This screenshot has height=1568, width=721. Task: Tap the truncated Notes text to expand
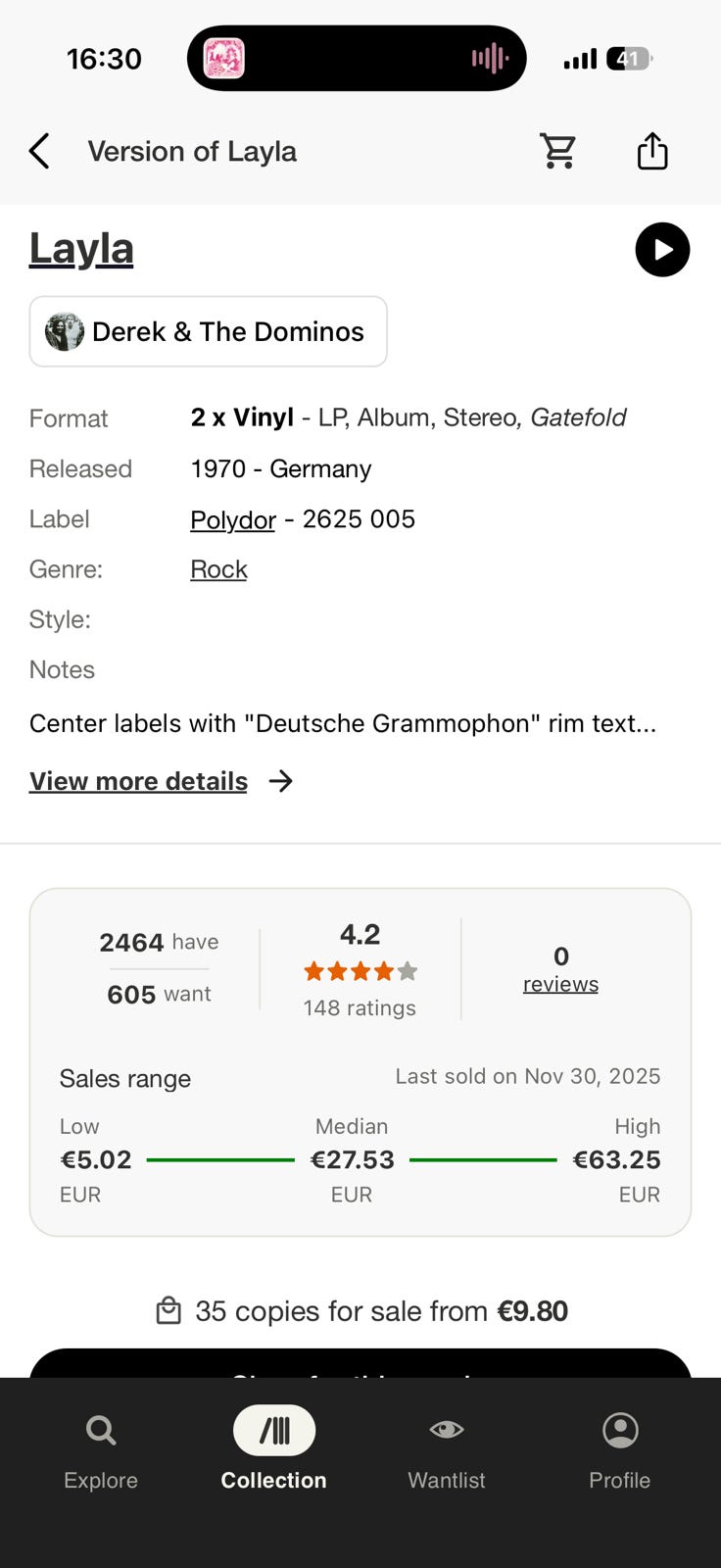[x=344, y=723]
